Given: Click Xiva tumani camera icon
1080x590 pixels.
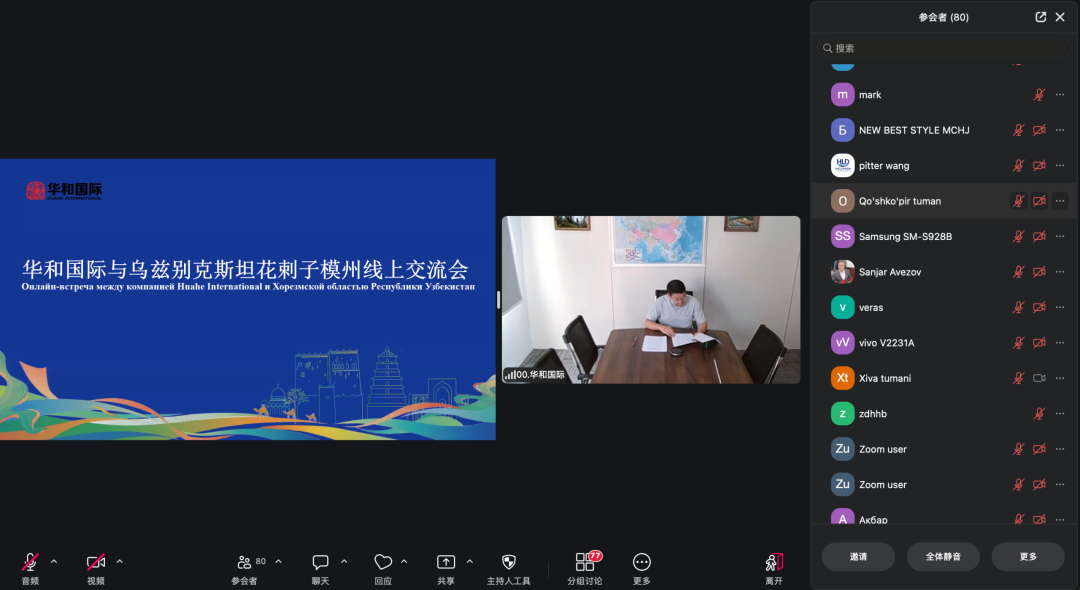Looking at the screenshot, I should coord(1039,378).
